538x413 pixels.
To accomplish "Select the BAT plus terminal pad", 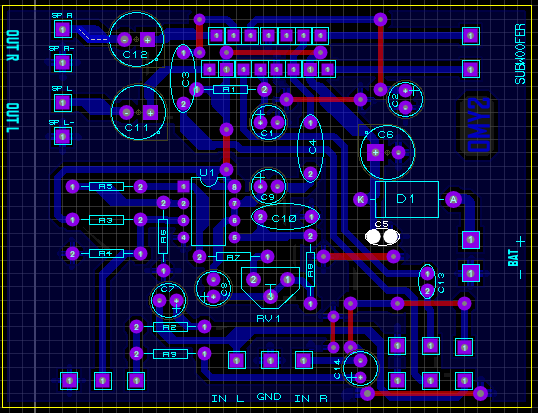I will tap(471, 240).
